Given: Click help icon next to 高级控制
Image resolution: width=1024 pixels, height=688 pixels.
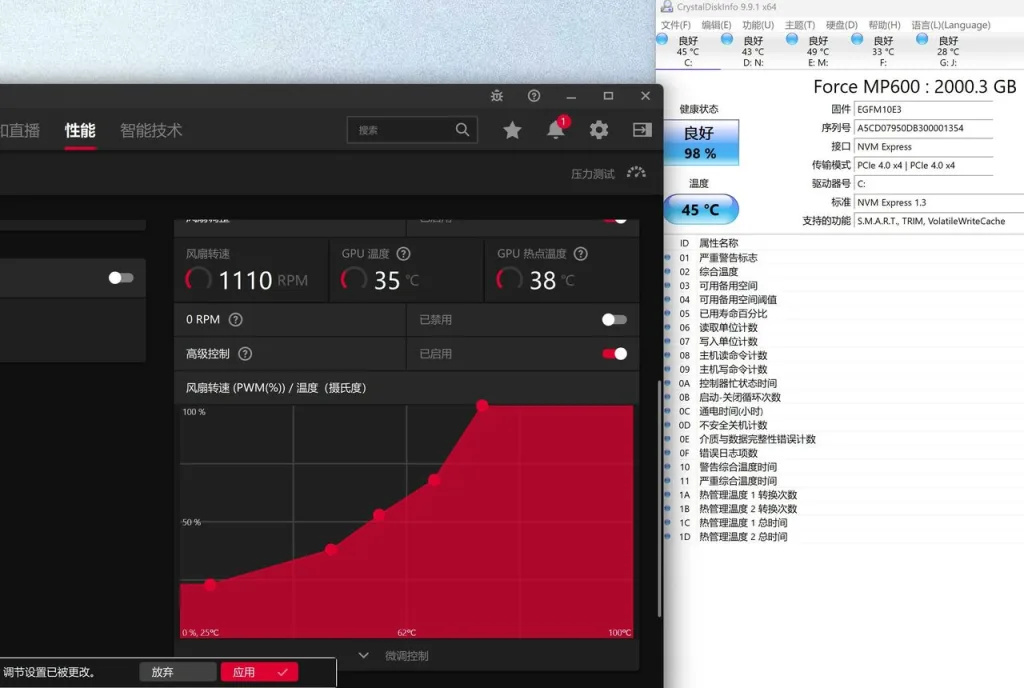Looking at the screenshot, I should pos(245,354).
